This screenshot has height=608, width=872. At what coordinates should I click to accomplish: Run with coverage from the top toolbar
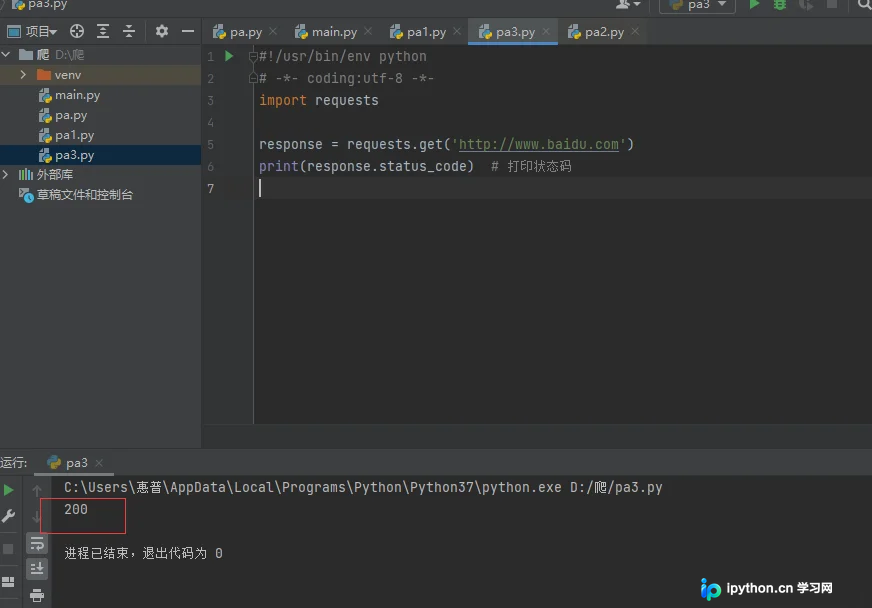click(806, 5)
